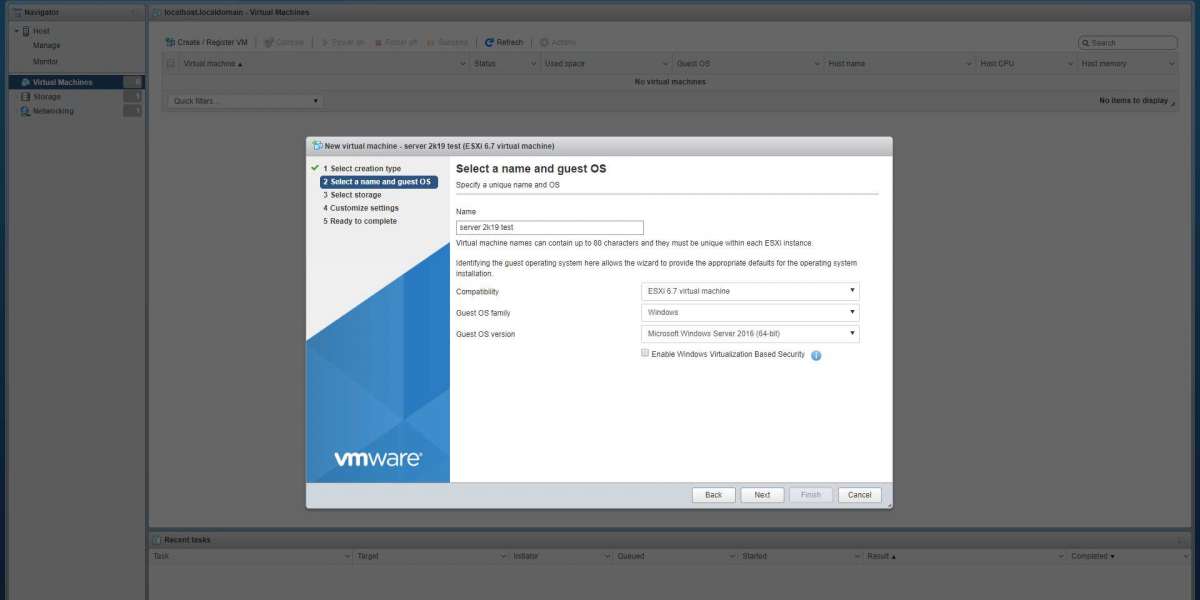Open the Compatibility dropdown

[x=750, y=291]
